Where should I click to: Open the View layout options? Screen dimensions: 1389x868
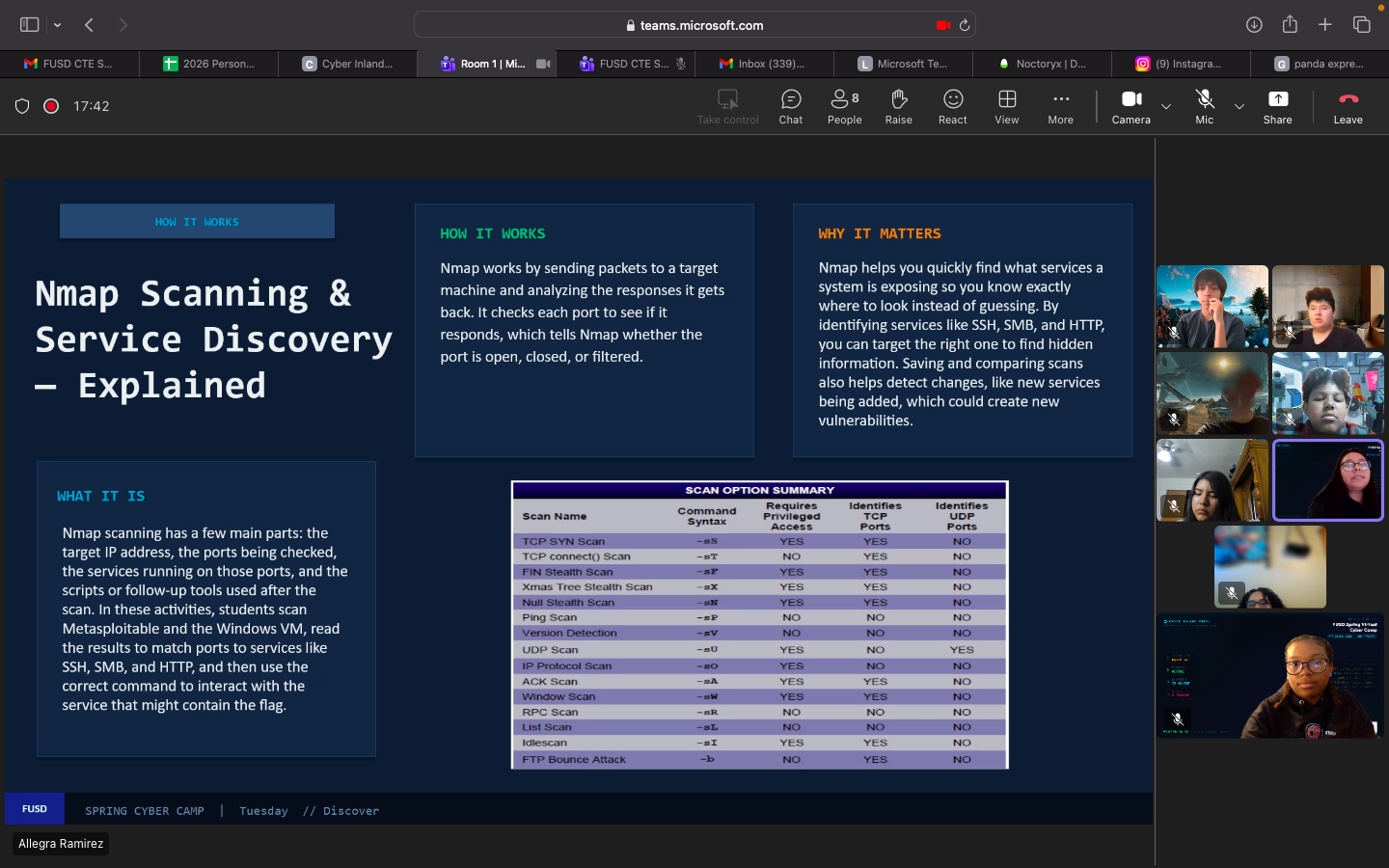[1006, 106]
